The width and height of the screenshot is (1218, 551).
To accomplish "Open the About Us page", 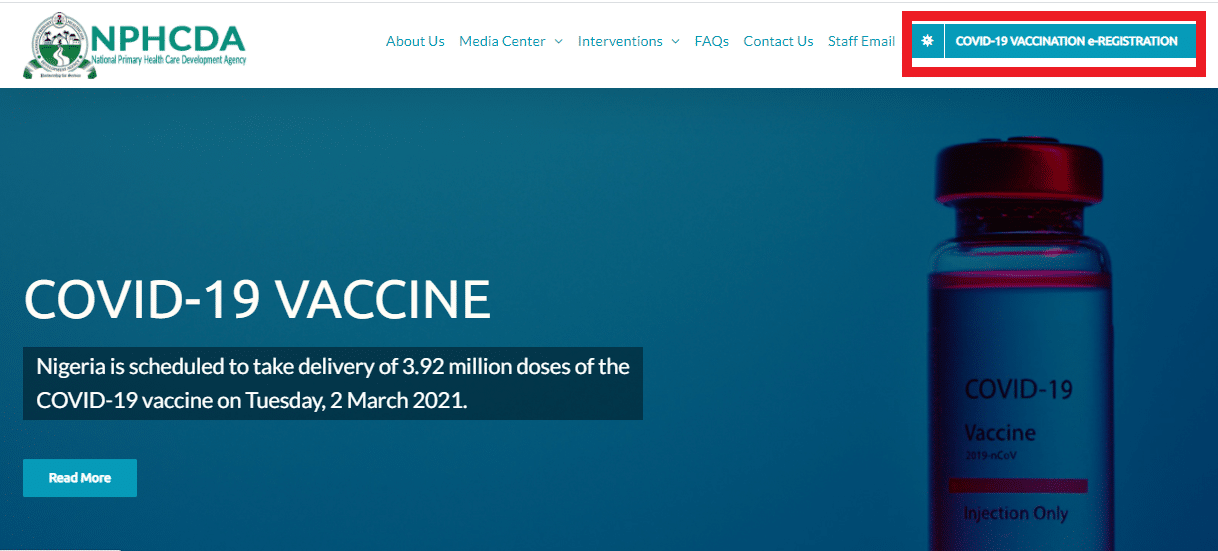I will [415, 41].
